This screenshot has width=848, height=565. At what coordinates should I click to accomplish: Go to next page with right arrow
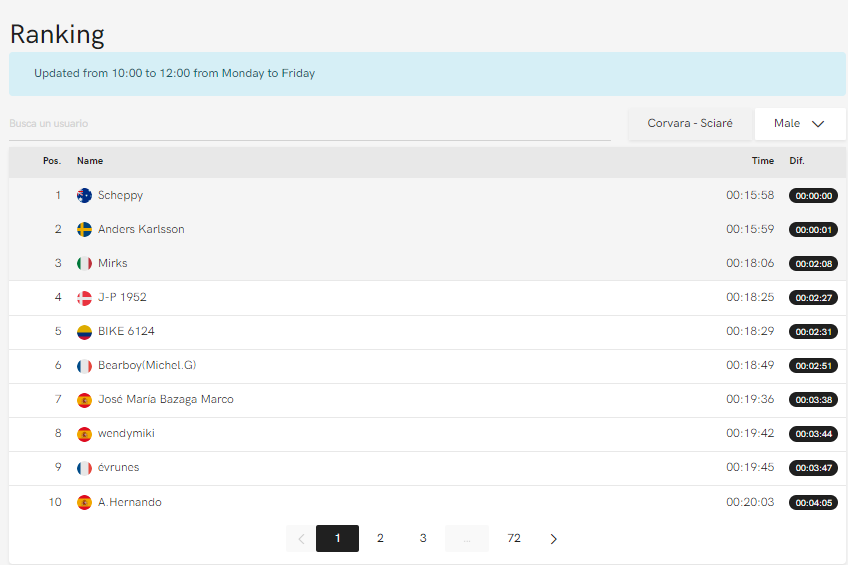pyautogui.click(x=553, y=539)
